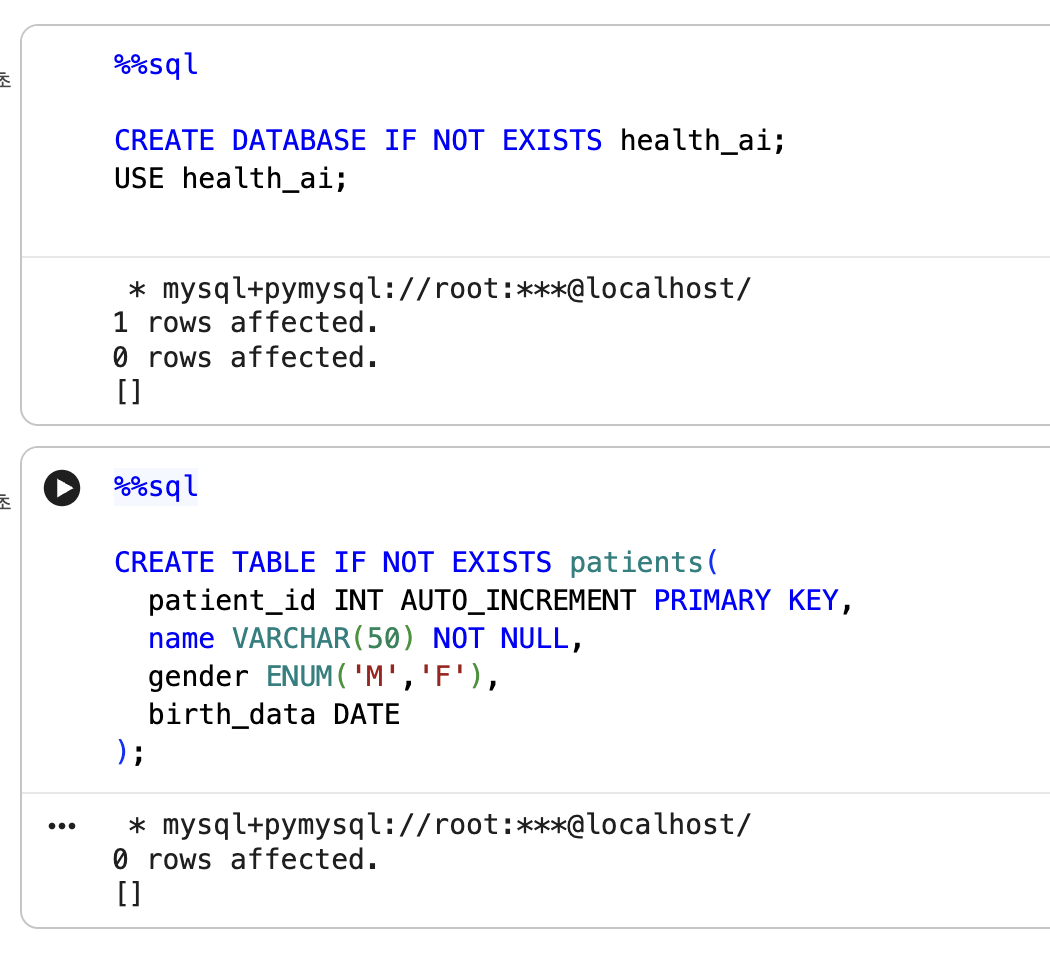
Task: Run the CREATE TABLE patients cell
Action: pos(62,487)
